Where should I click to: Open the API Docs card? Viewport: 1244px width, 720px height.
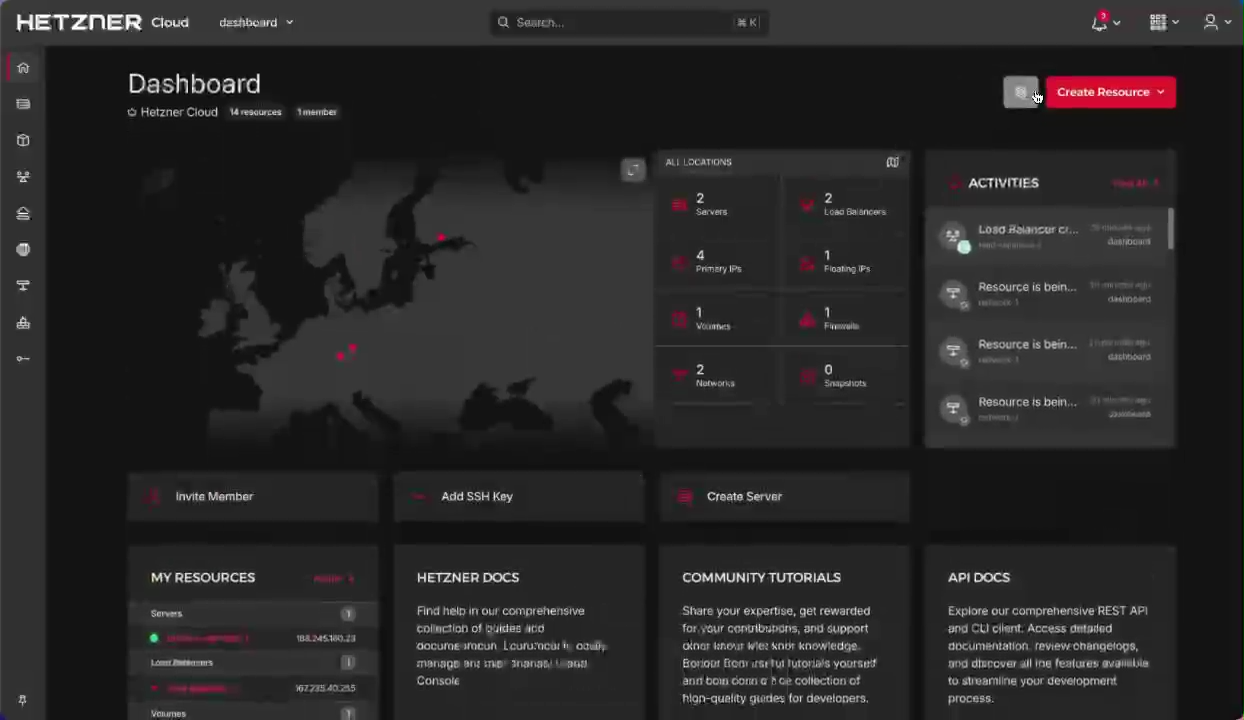1050,632
